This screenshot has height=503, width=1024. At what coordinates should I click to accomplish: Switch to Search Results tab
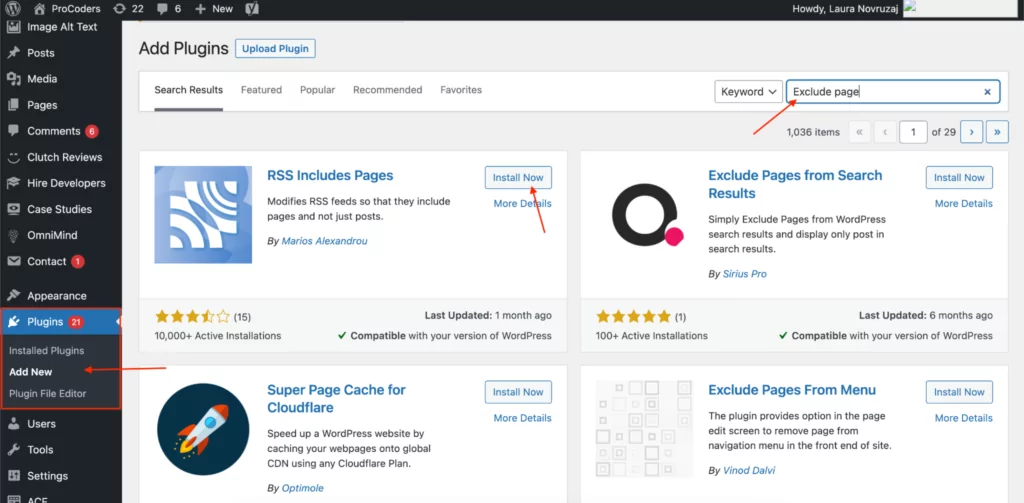[x=189, y=90]
